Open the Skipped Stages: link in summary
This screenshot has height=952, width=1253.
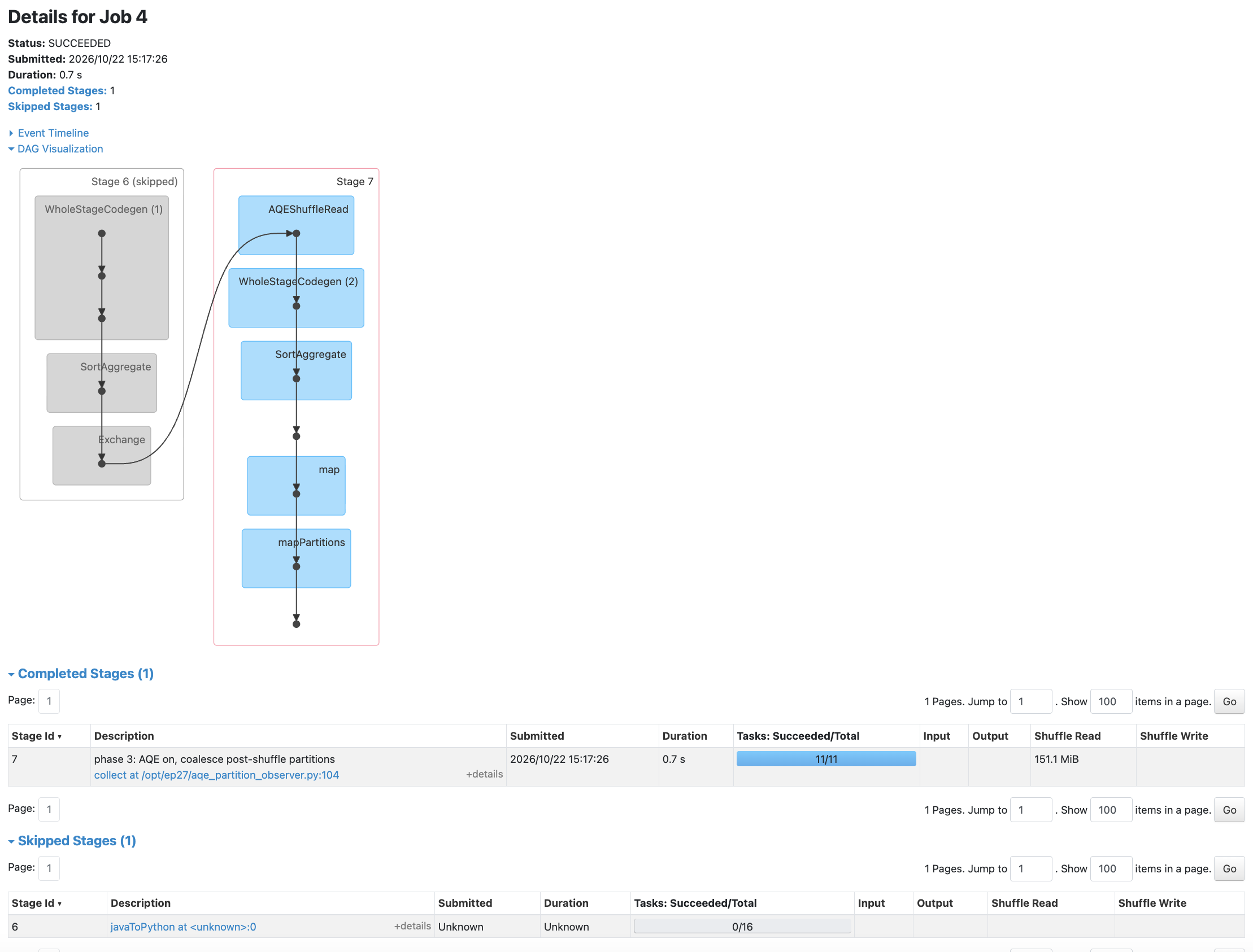[x=50, y=107]
